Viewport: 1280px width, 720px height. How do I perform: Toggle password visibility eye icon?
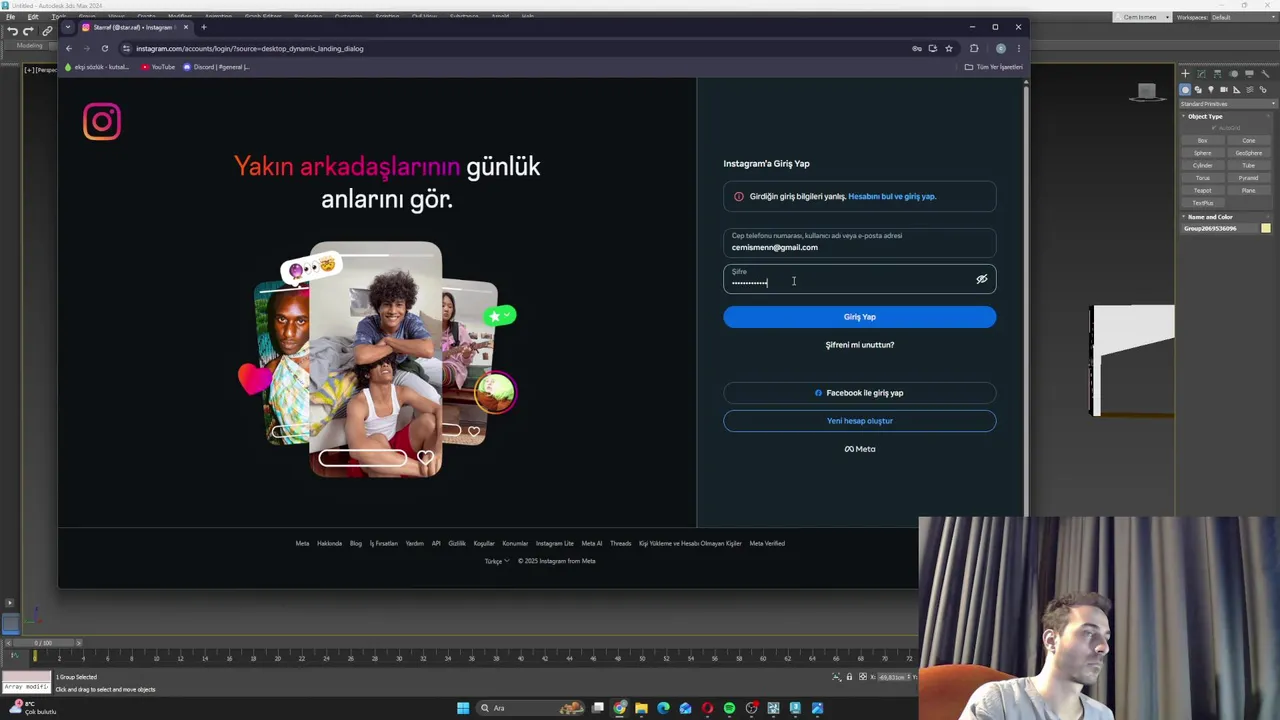pos(982,279)
